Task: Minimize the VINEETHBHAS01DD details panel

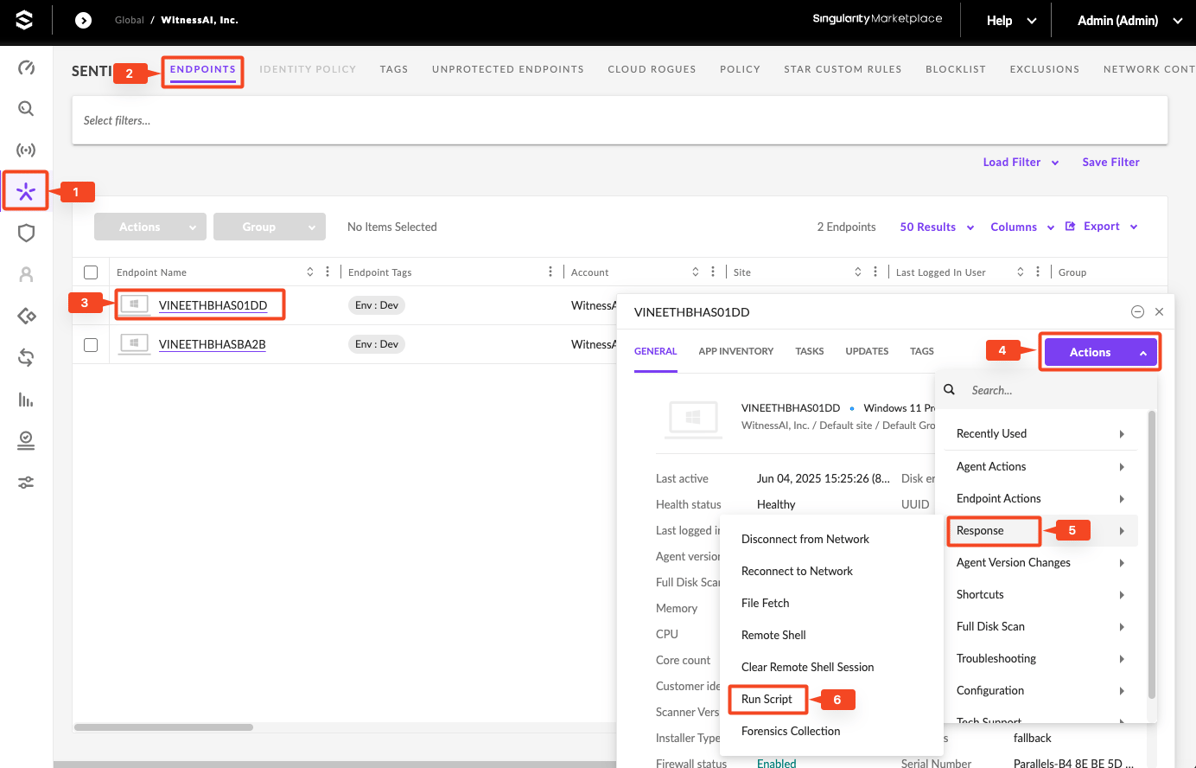Action: (1137, 312)
